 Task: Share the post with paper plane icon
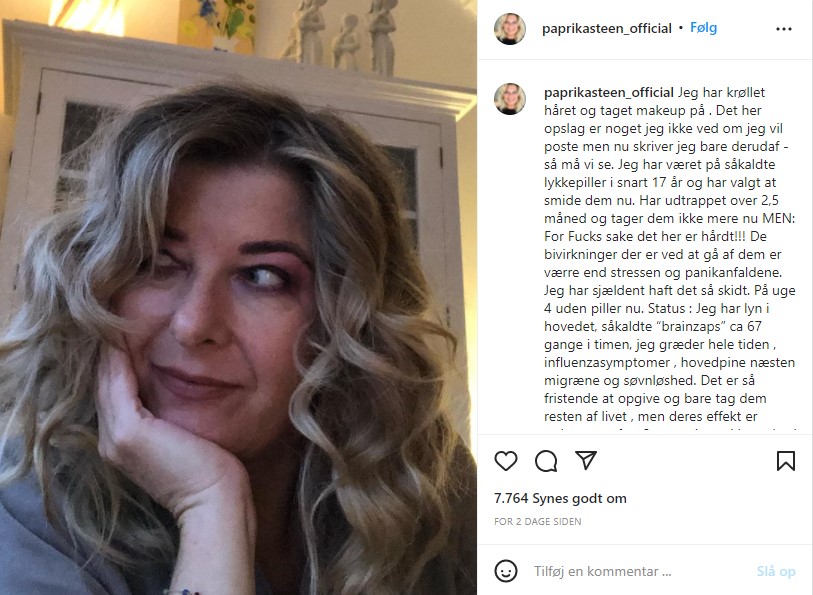tap(586, 460)
